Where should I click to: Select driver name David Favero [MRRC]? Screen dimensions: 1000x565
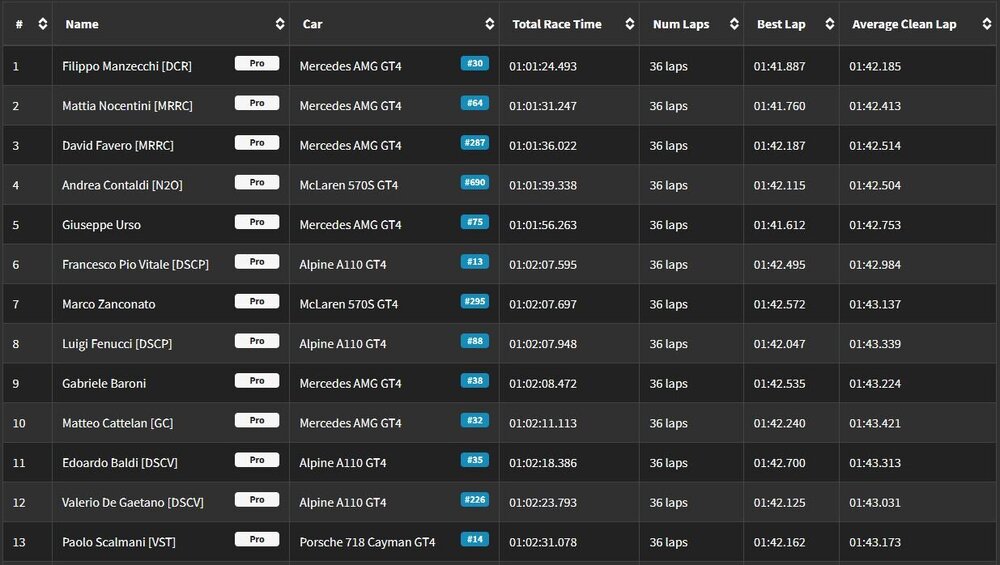click(118, 145)
